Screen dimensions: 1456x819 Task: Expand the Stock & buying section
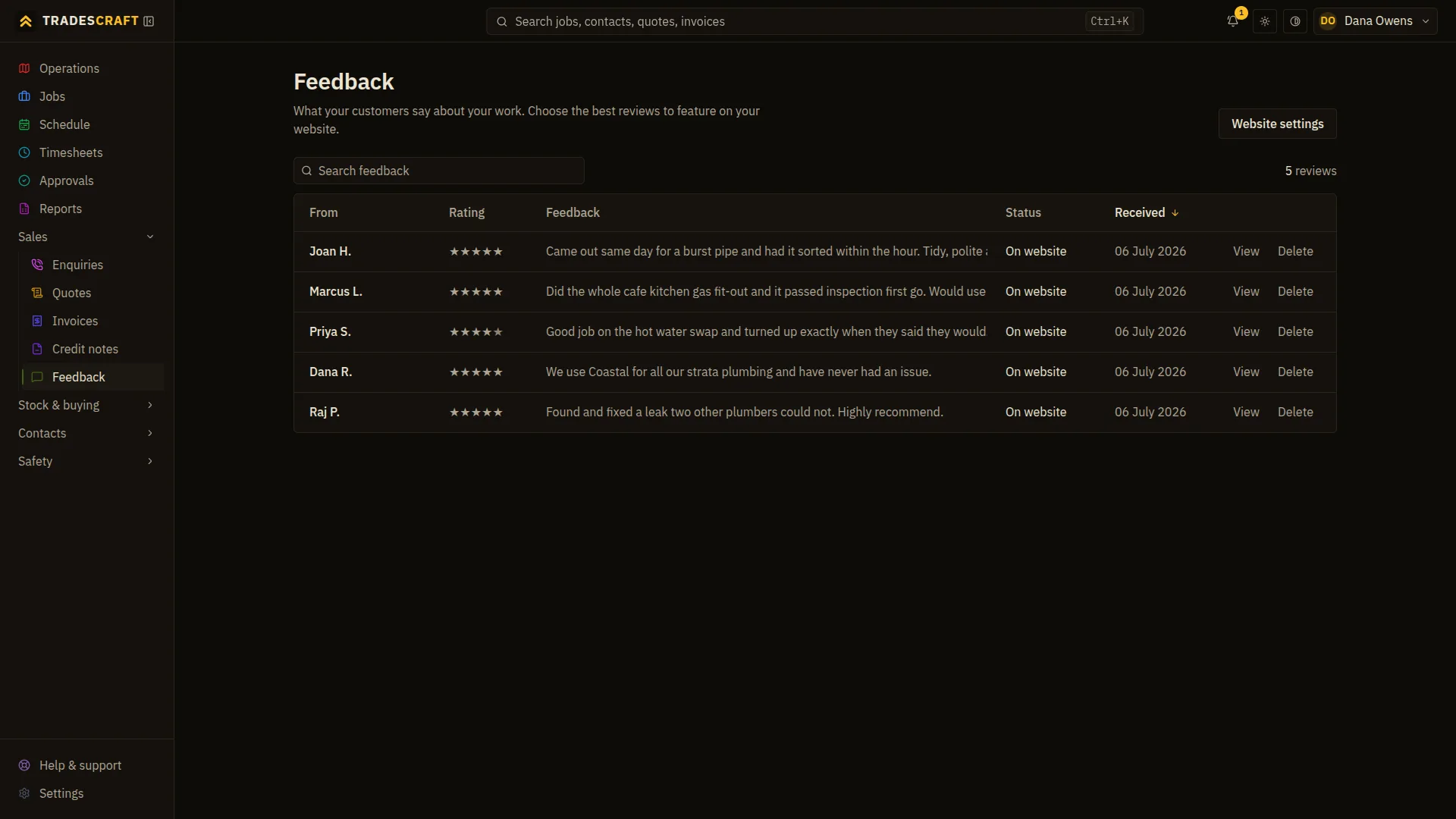point(87,405)
